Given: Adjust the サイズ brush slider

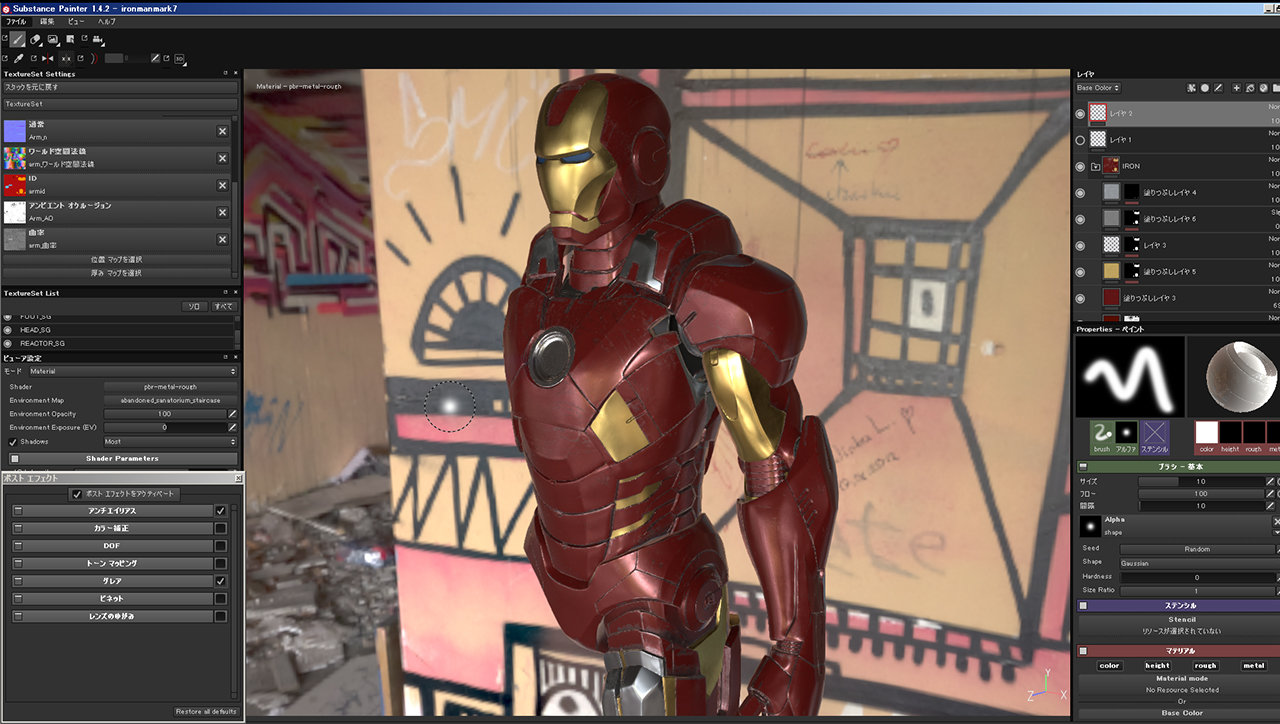Looking at the screenshot, I should pos(1200,481).
